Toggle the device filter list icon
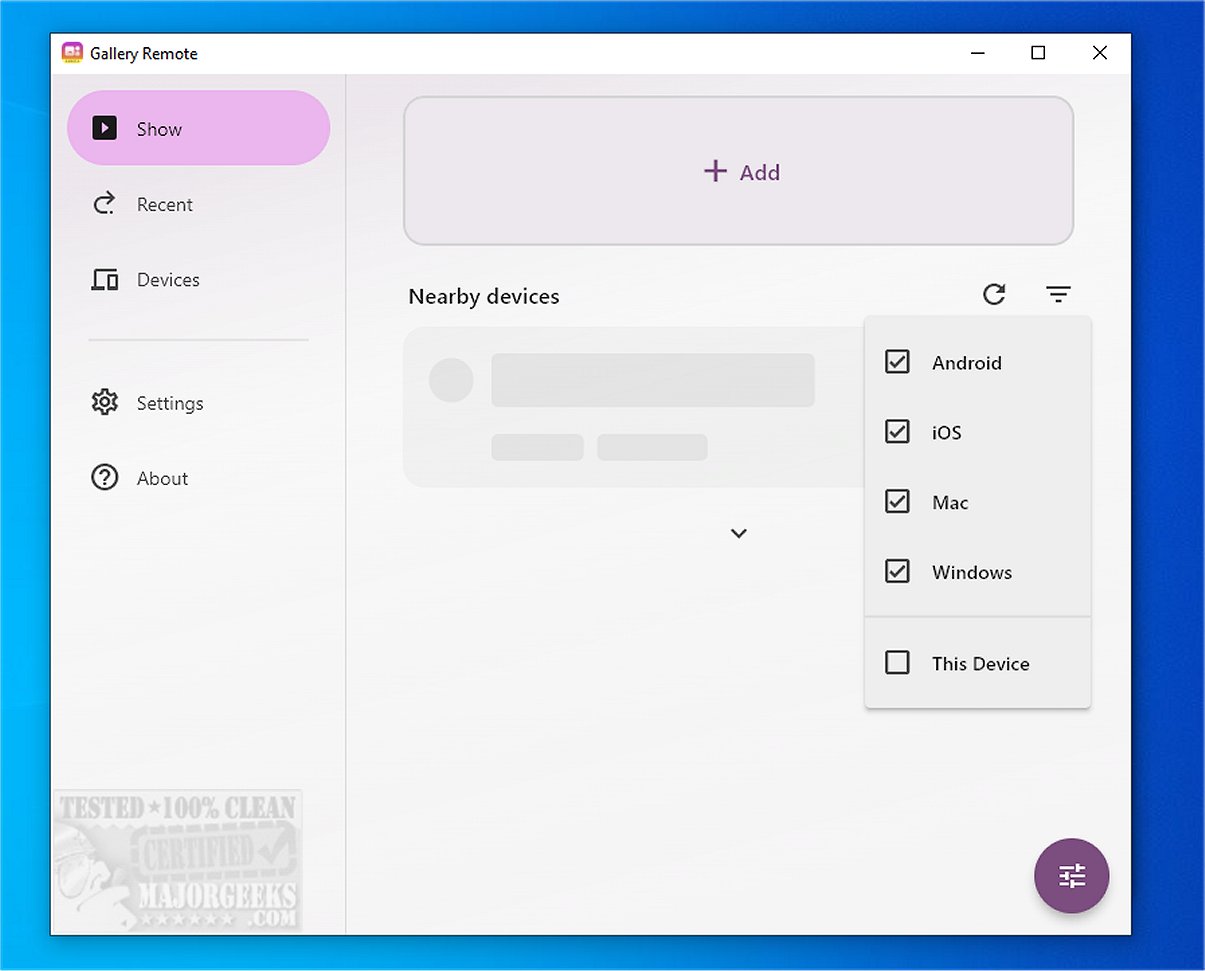 1058,294
